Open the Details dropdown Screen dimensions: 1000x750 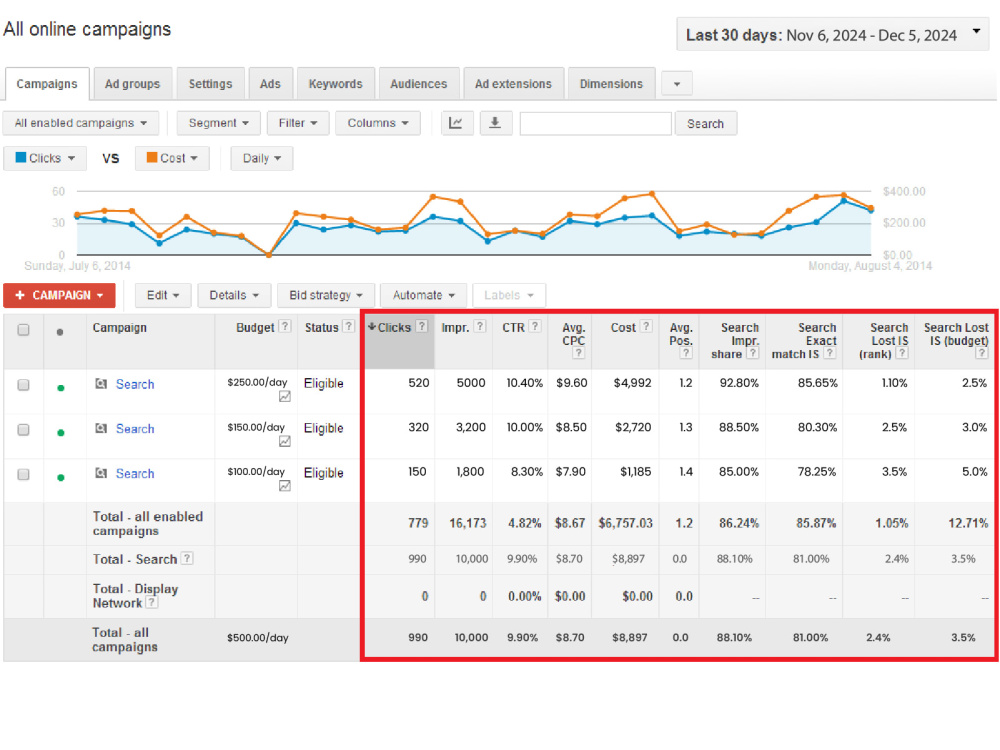(x=234, y=295)
